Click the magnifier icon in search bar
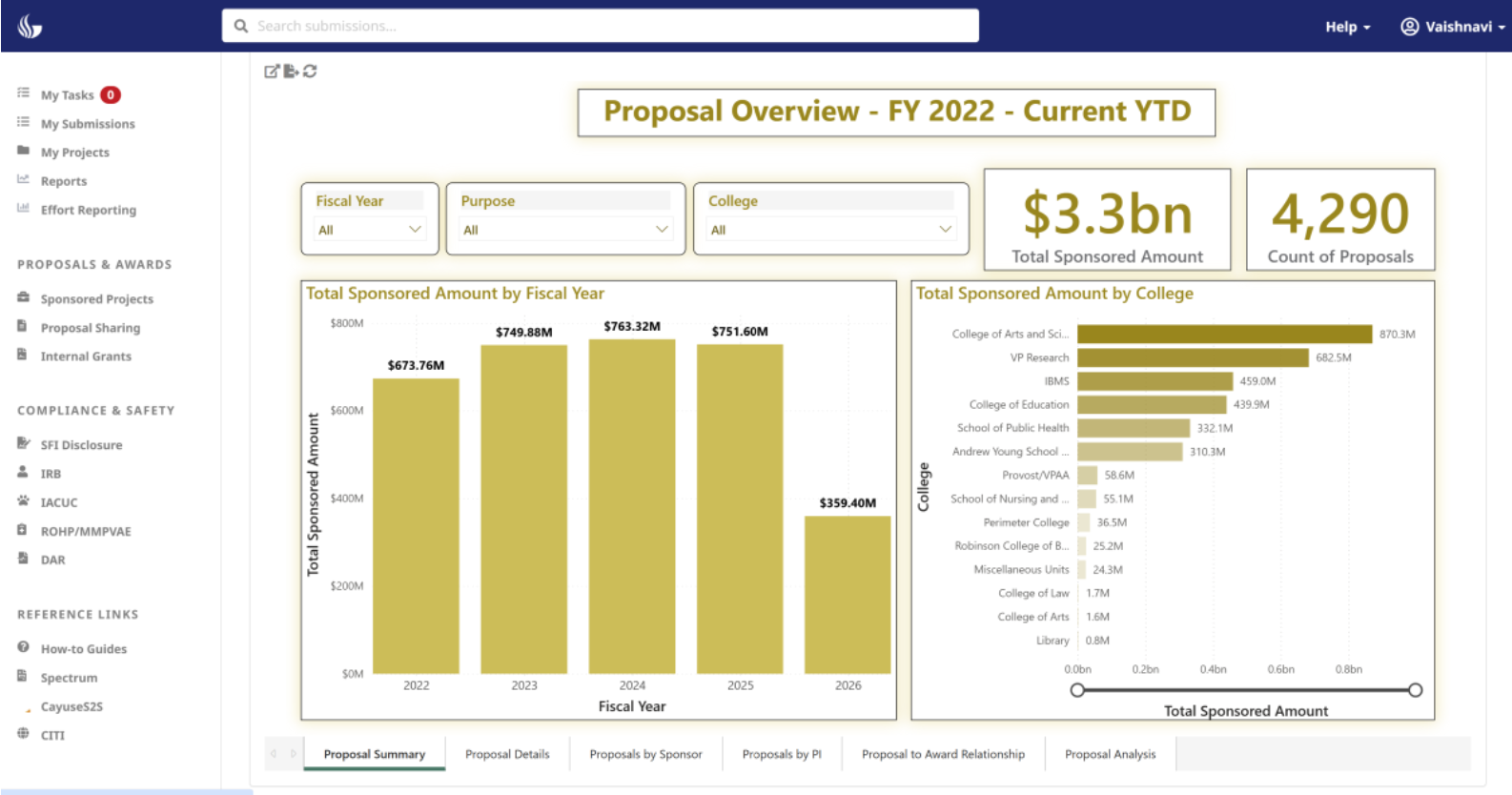1512x795 pixels. (241, 27)
